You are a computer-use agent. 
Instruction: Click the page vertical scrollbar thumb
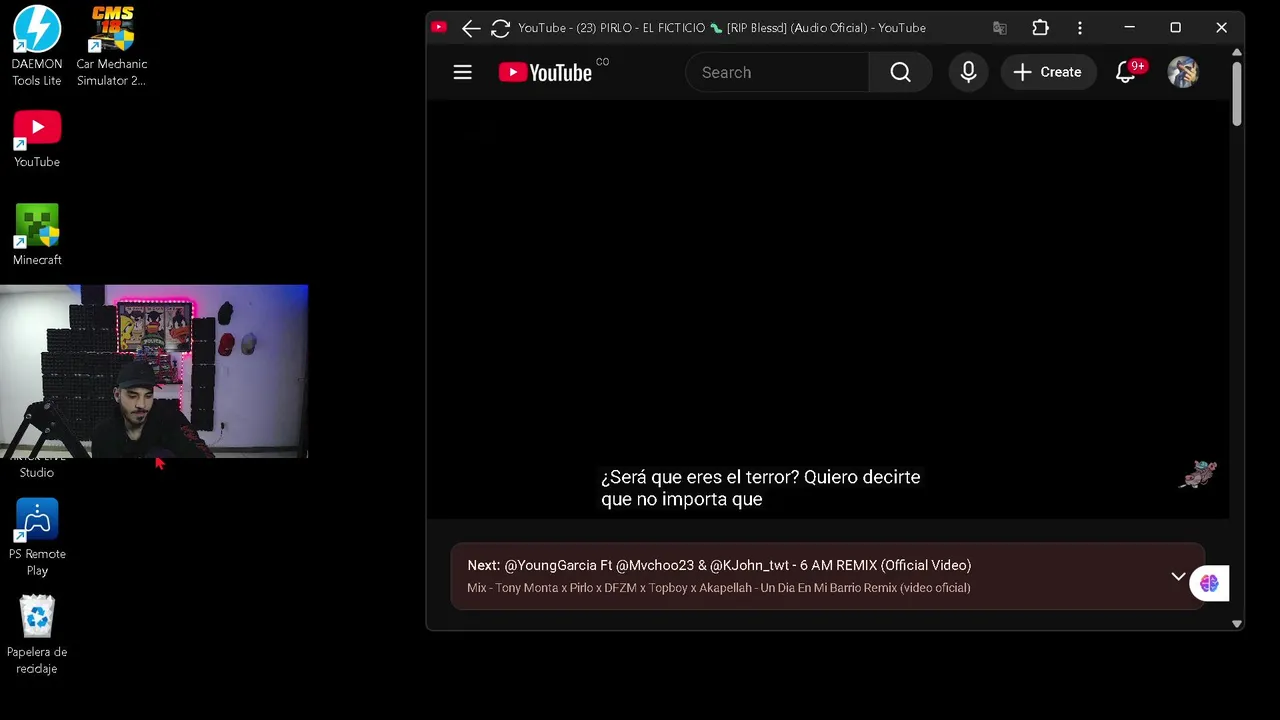coord(1236,93)
